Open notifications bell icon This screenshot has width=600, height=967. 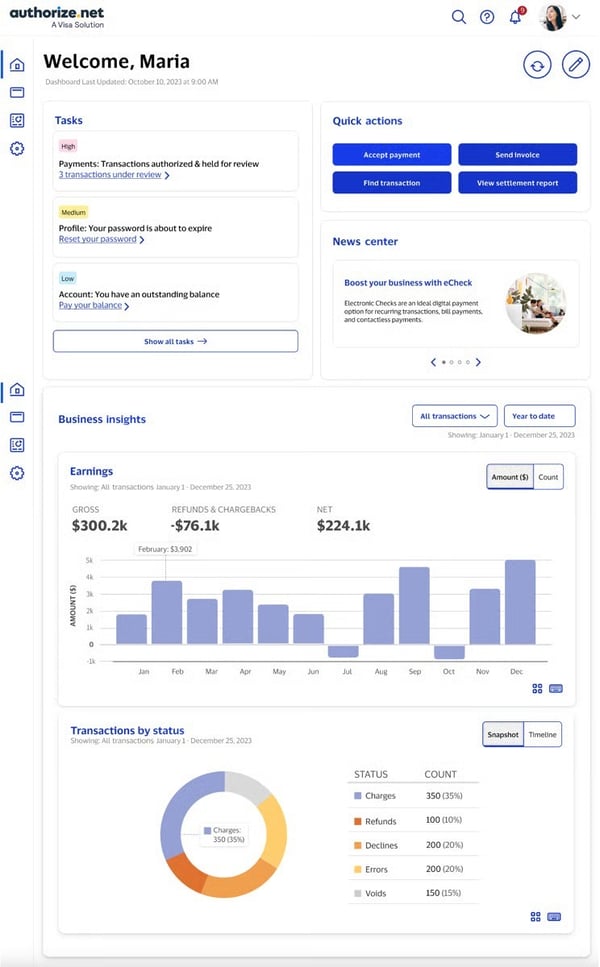pyautogui.click(x=515, y=17)
